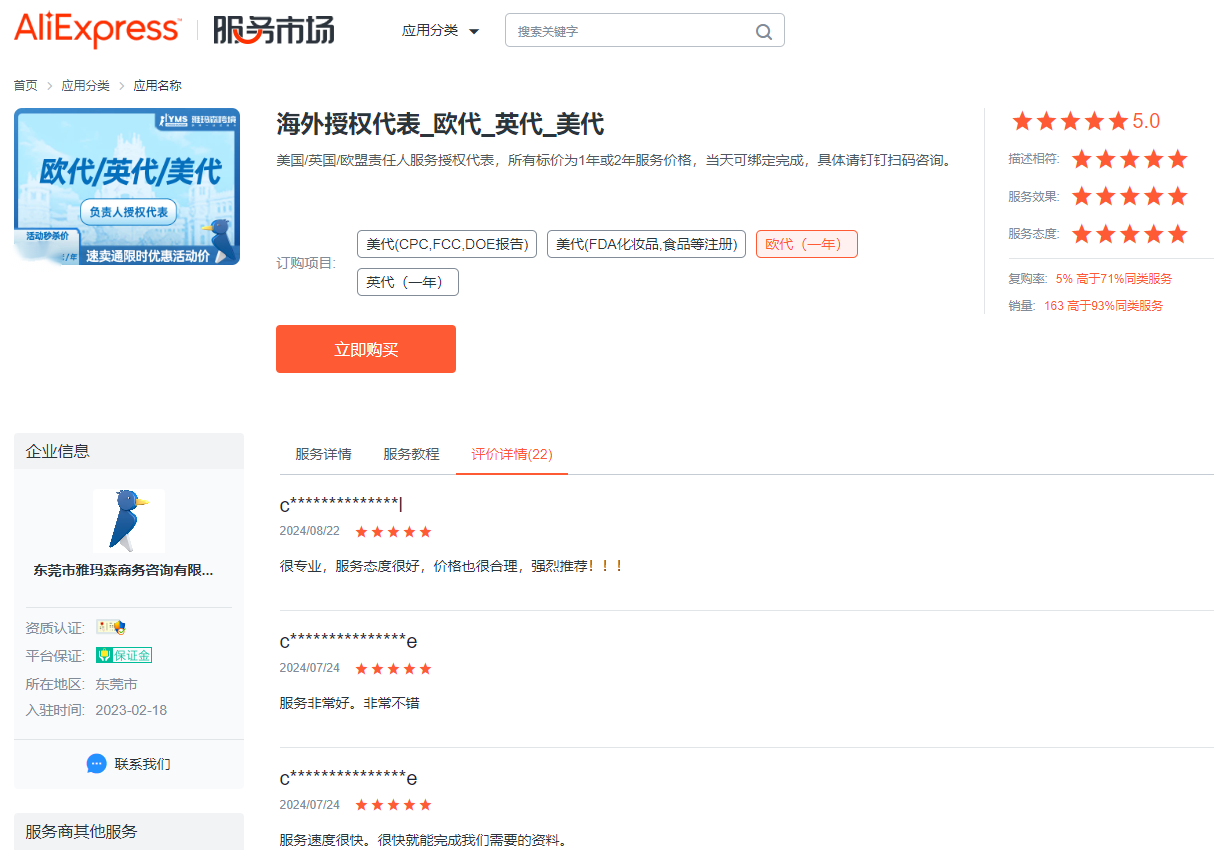This screenshot has width=1216, height=861.
Task: Click the 服务态度 star rating
Action: tap(1129, 234)
